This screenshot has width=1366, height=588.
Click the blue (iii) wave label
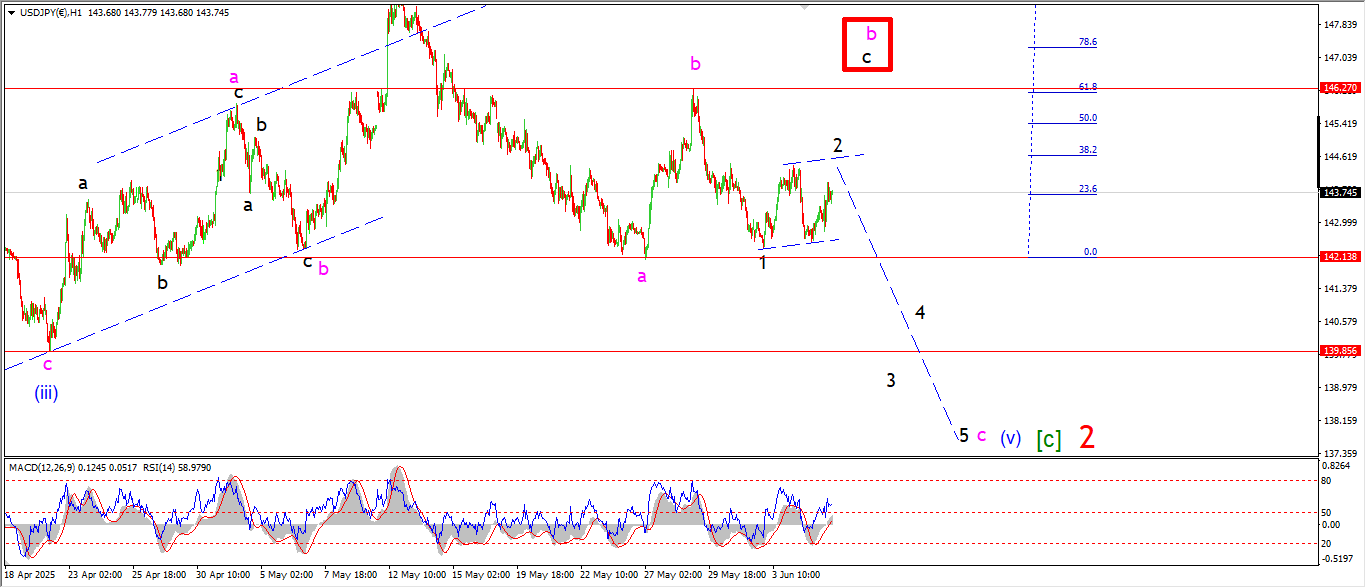coord(46,393)
